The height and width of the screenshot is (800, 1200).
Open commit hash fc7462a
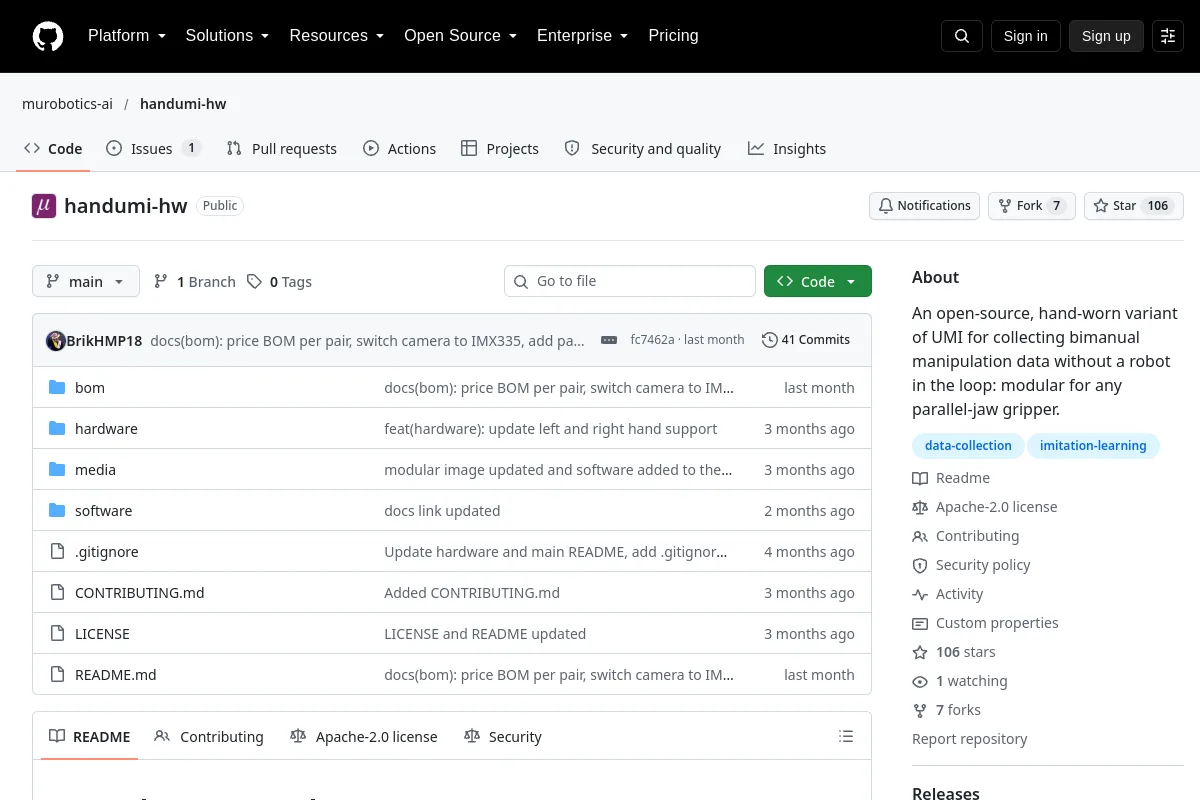652,340
